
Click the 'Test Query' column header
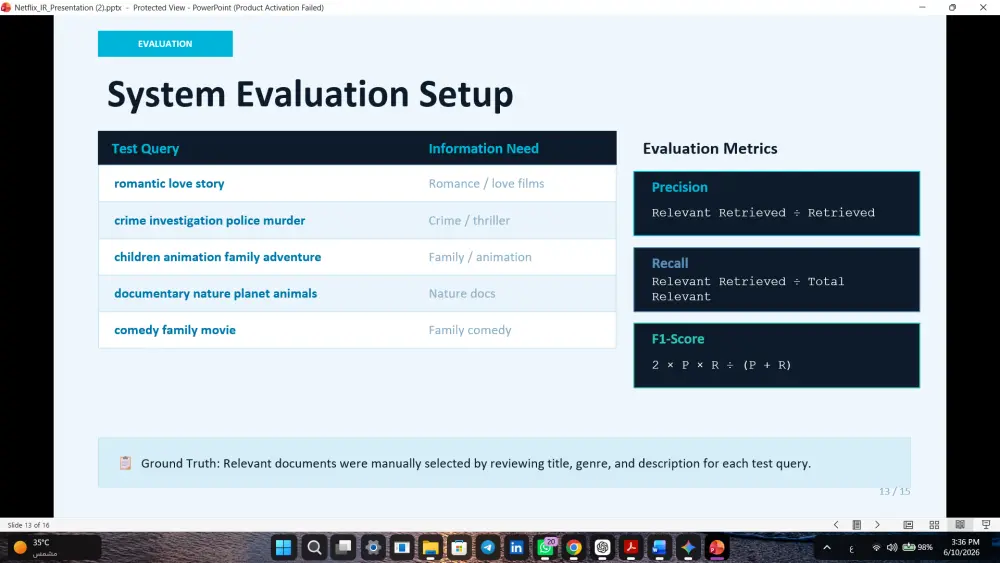pos(145,149)
